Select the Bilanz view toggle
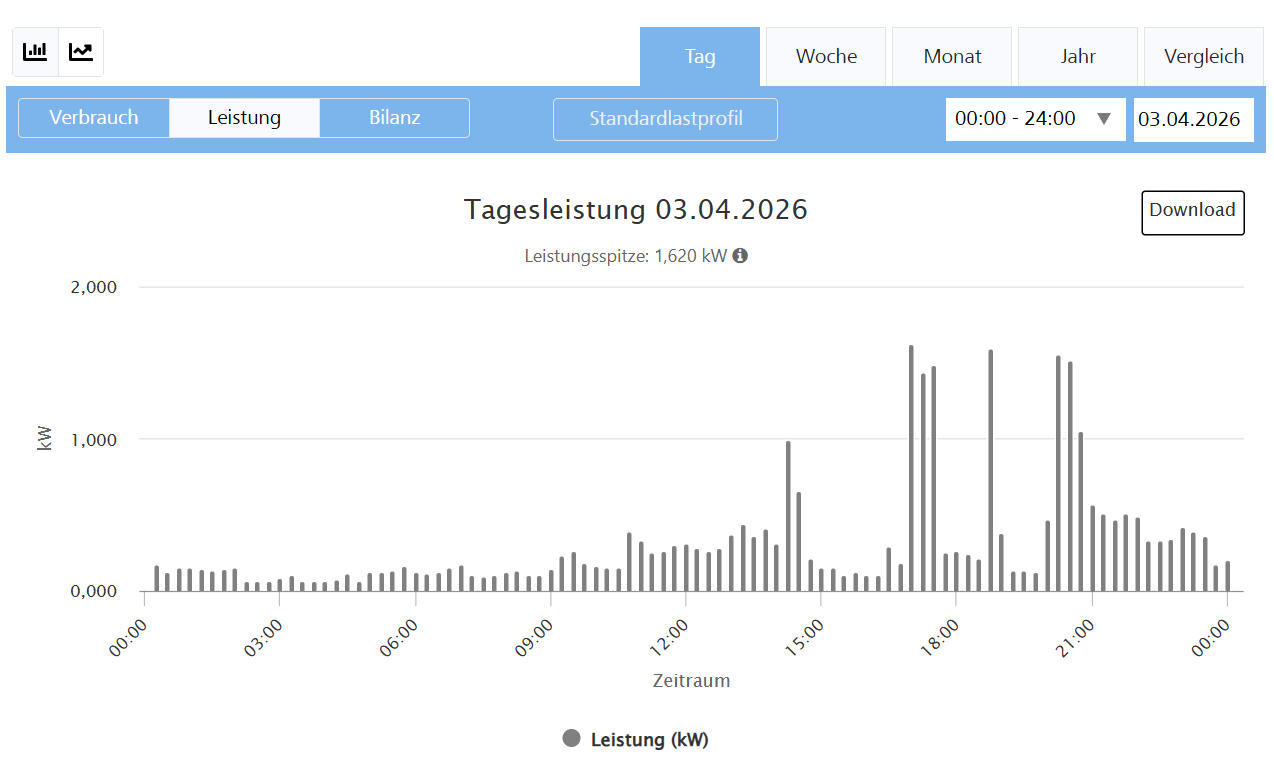This screenshot has width=1274, height=758. [394, 118]
